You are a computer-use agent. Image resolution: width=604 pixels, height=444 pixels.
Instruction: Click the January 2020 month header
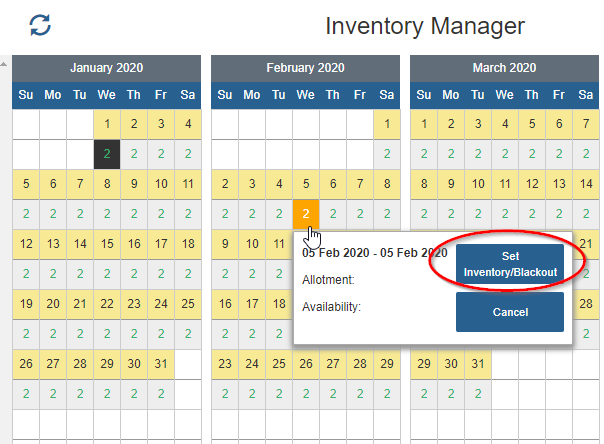(x=106, y=68)
